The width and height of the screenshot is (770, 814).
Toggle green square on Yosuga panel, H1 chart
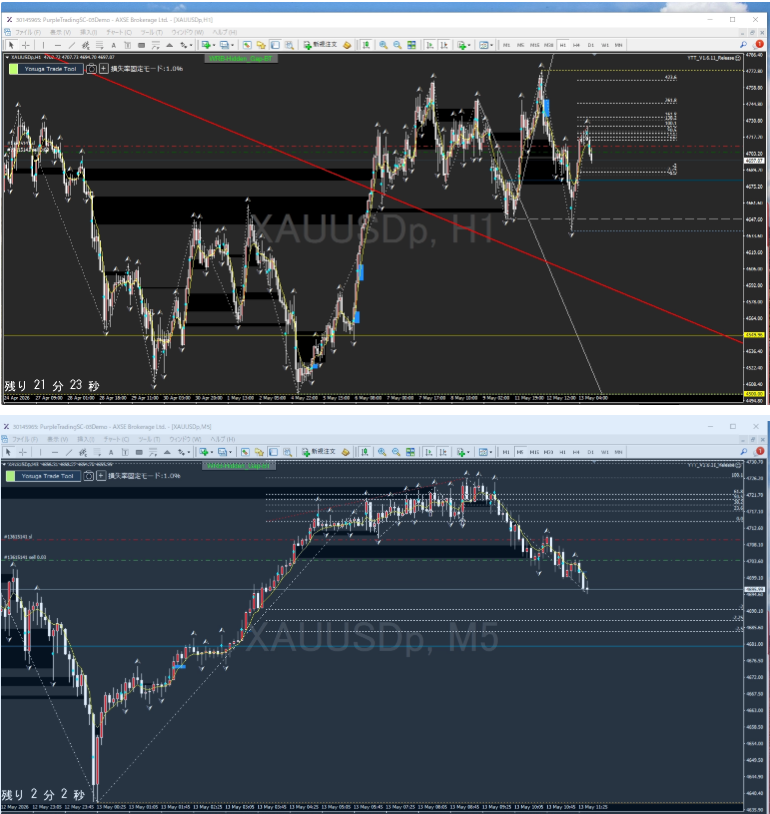(13, 69)
